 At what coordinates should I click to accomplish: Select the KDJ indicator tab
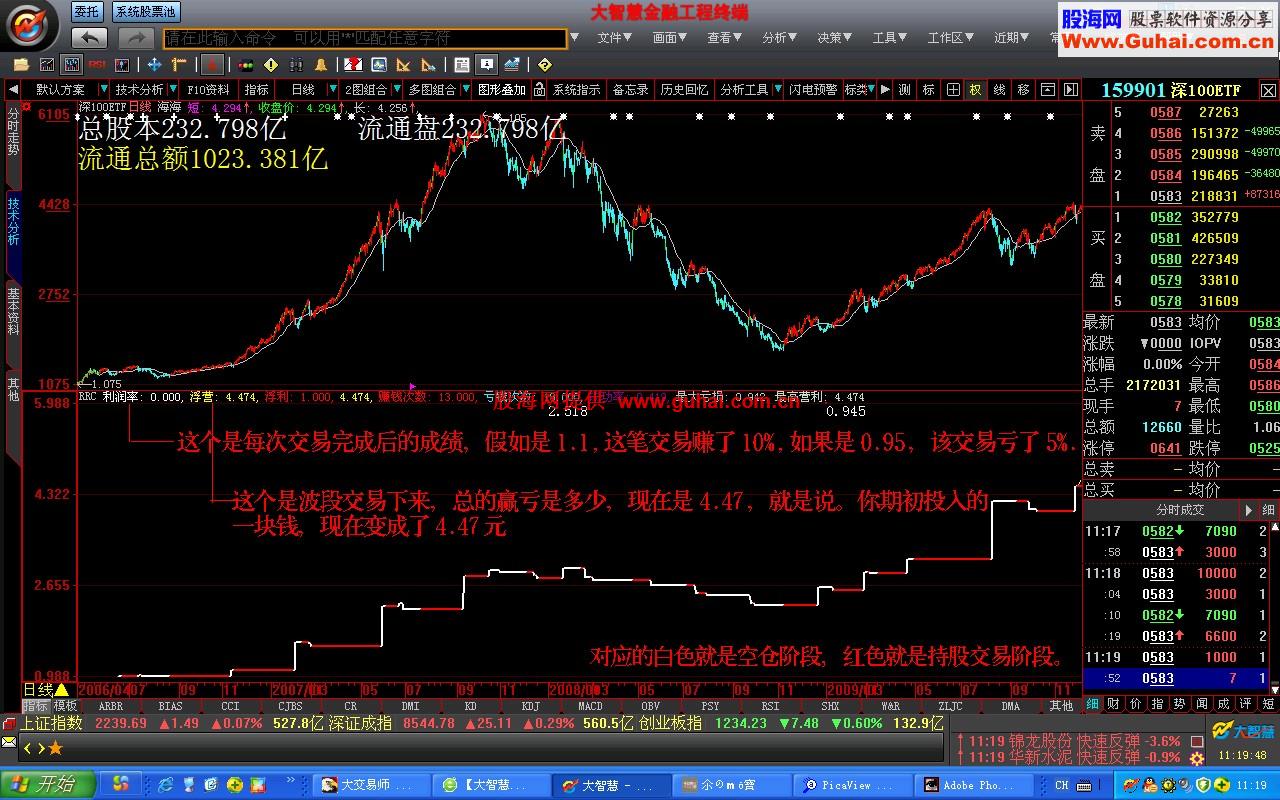point(531,706)
